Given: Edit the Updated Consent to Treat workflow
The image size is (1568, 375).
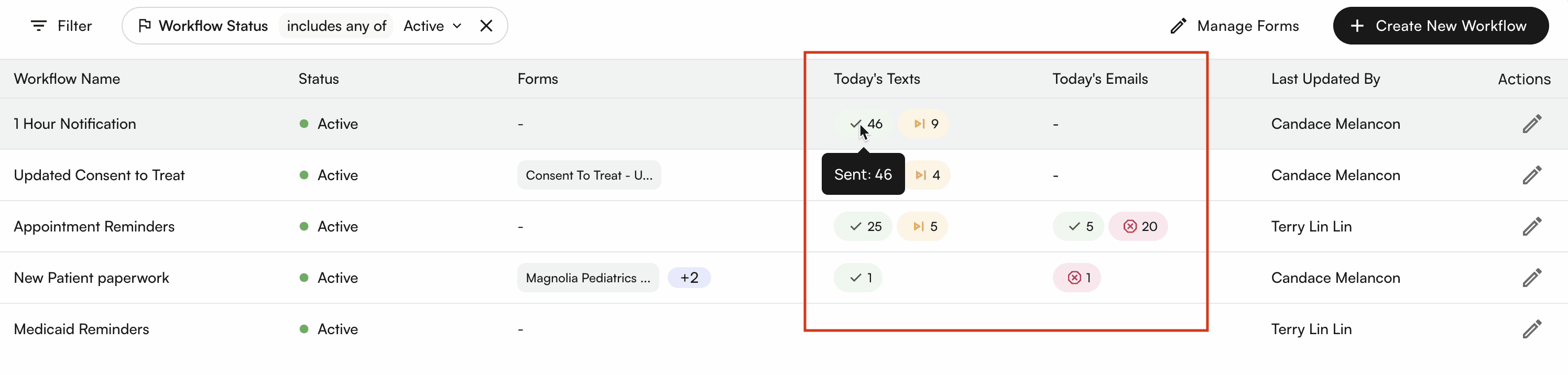Looking at the screenshot, I should click(1531, 175).
